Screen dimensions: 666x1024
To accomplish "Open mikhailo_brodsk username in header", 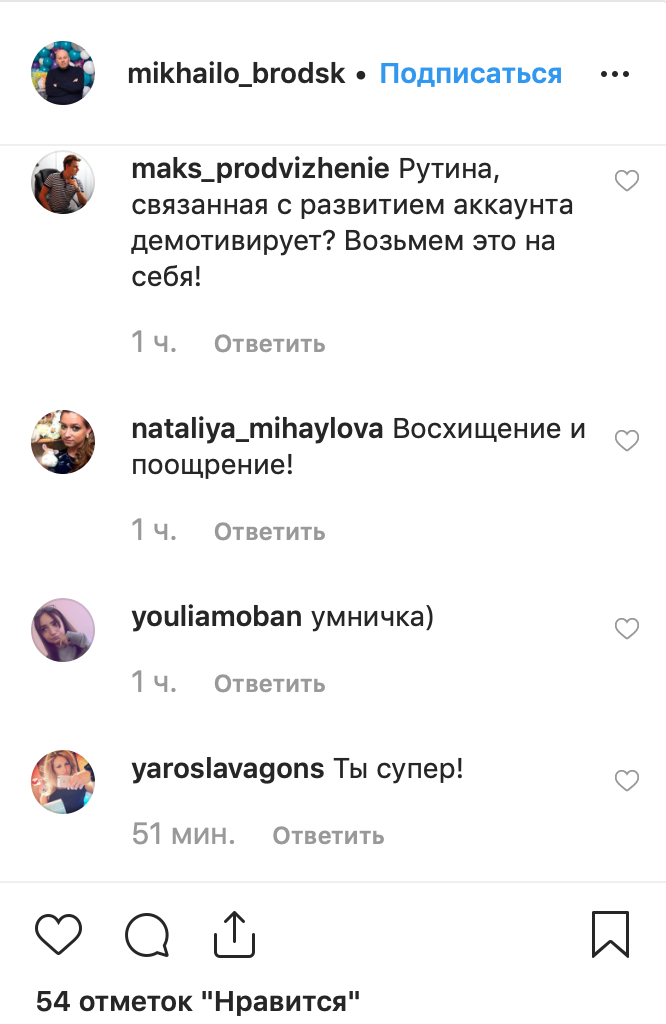I will (x=236, y=74).
